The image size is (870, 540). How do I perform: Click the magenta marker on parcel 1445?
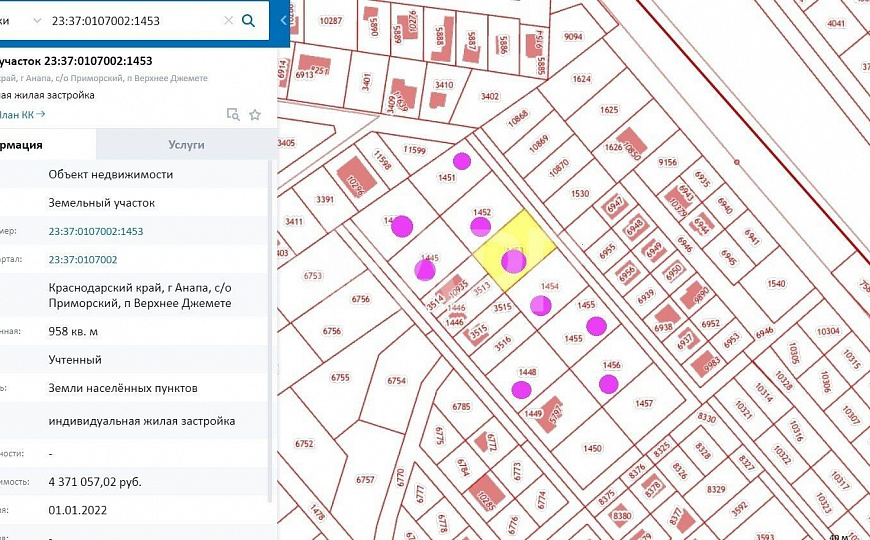[425, 270]
